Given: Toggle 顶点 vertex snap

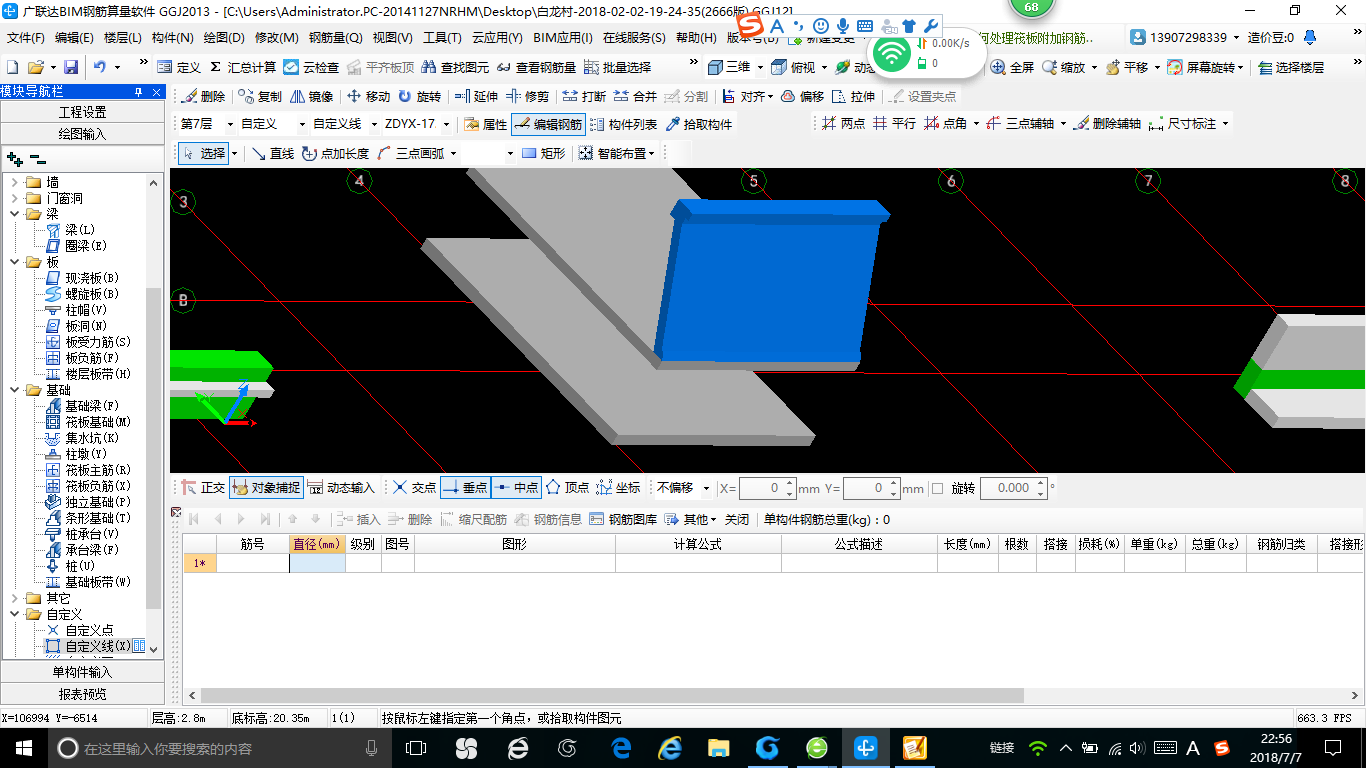Looking at the screenshot, I should [x=566, y=488].
